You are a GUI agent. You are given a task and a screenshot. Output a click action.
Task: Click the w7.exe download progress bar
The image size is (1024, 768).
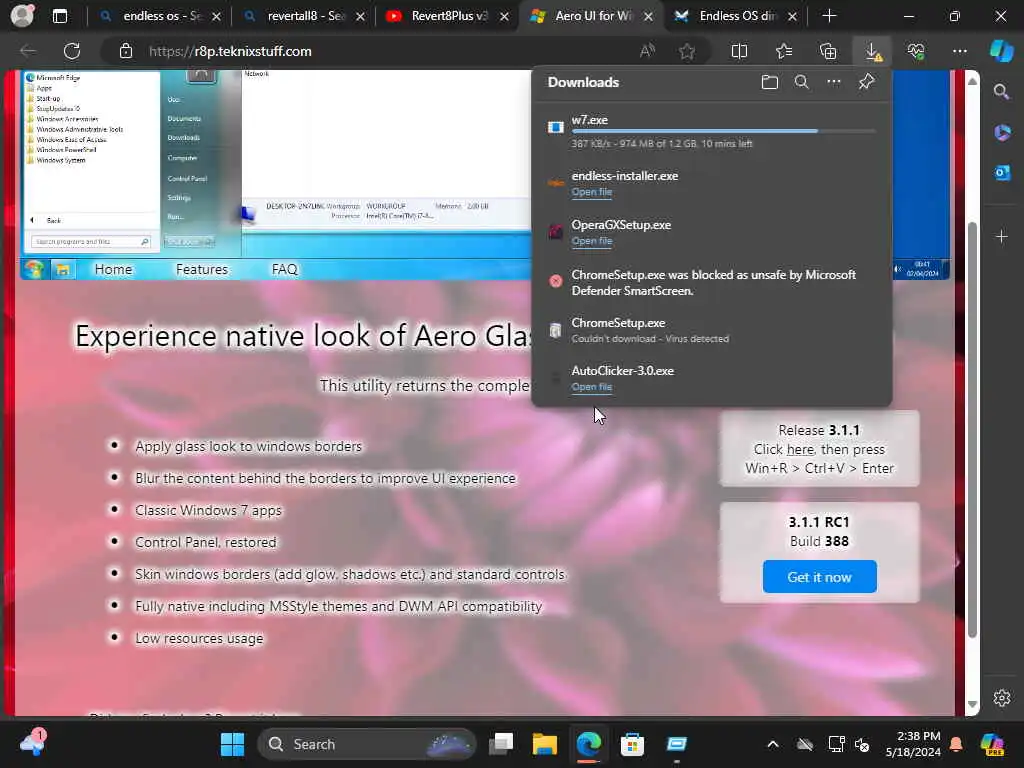[724, 131]
